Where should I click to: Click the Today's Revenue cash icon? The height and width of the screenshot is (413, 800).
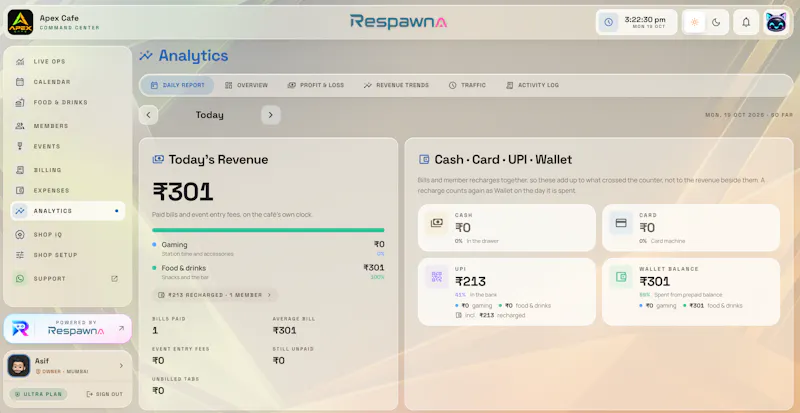158,159
